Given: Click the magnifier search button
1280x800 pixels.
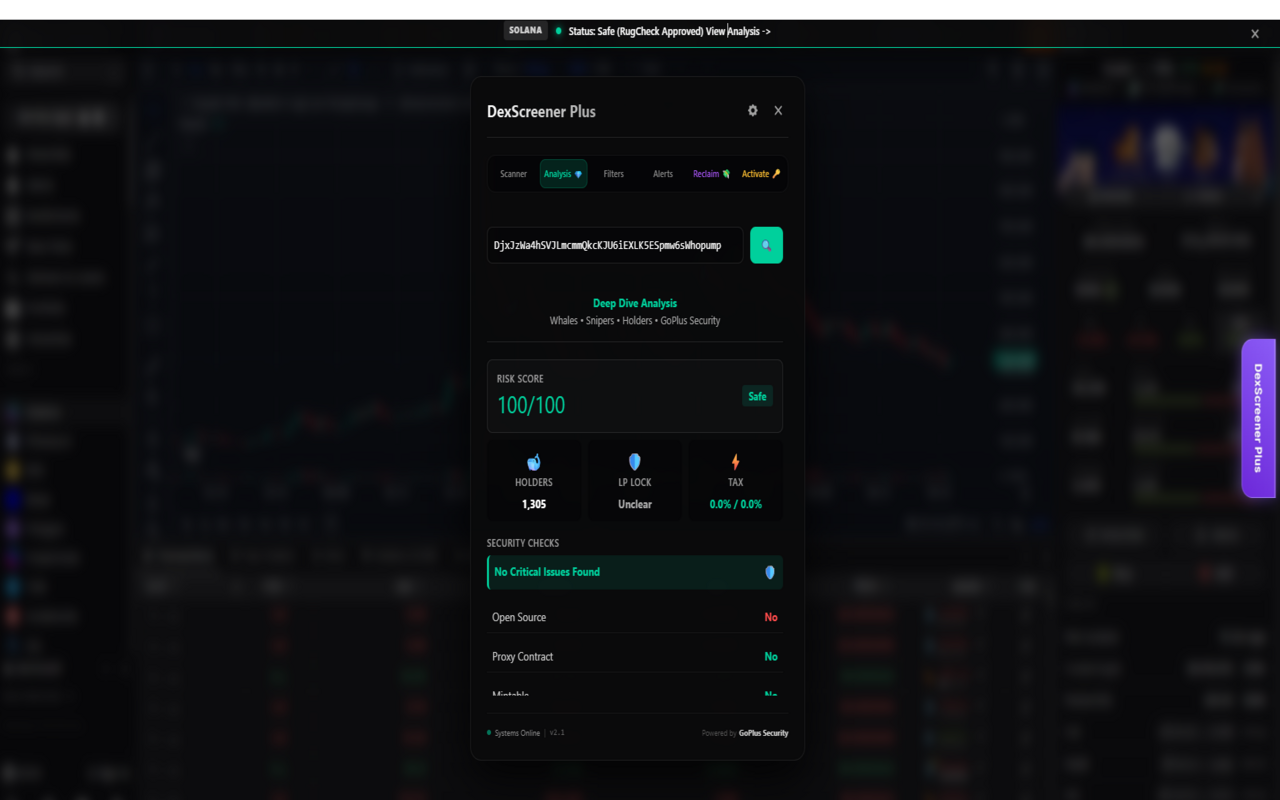Looking at the screenshot, I should 767,245.
